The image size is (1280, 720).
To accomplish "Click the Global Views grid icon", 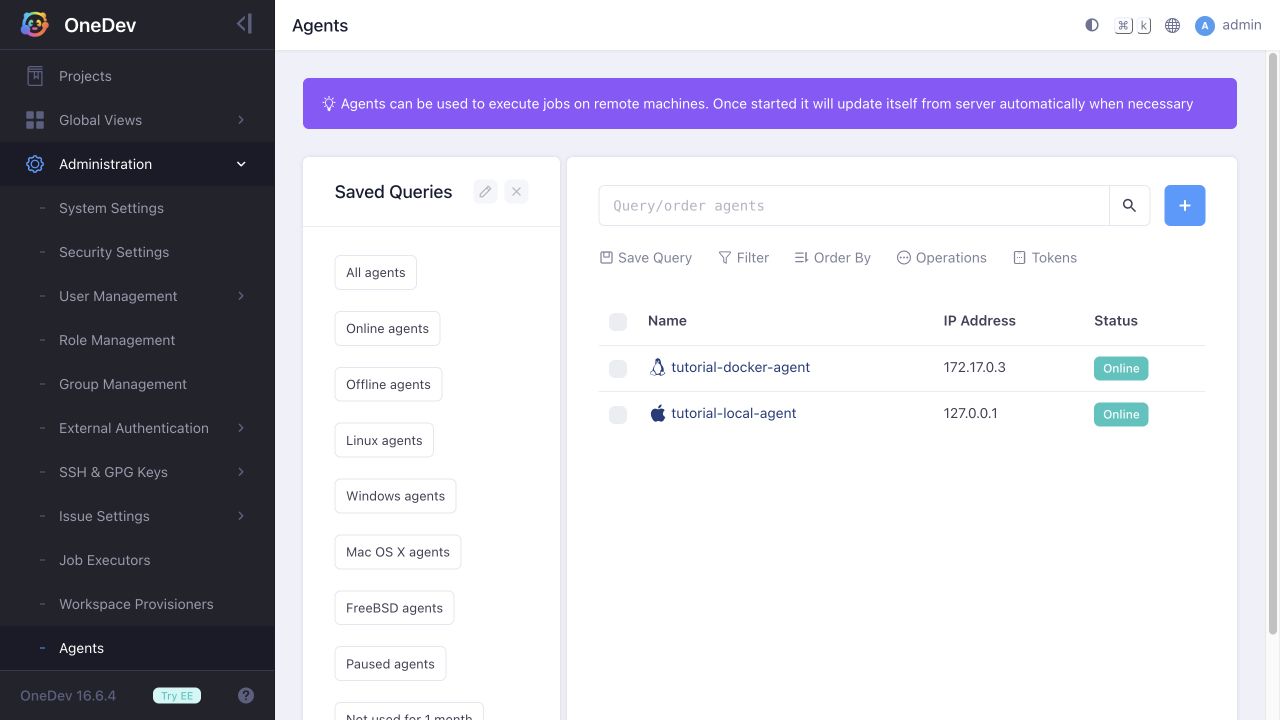I will (35, 120).
